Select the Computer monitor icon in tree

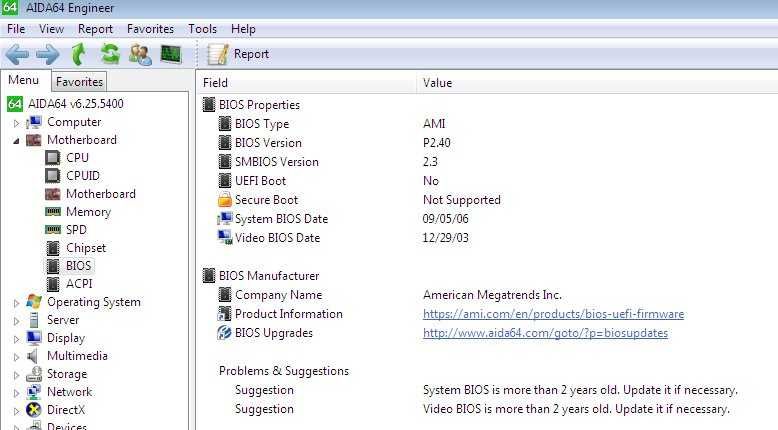34,122
